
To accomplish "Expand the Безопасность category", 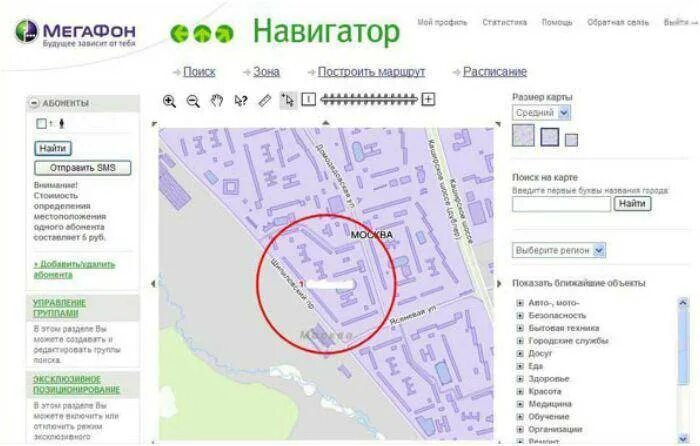I will [x=520, y=315].
